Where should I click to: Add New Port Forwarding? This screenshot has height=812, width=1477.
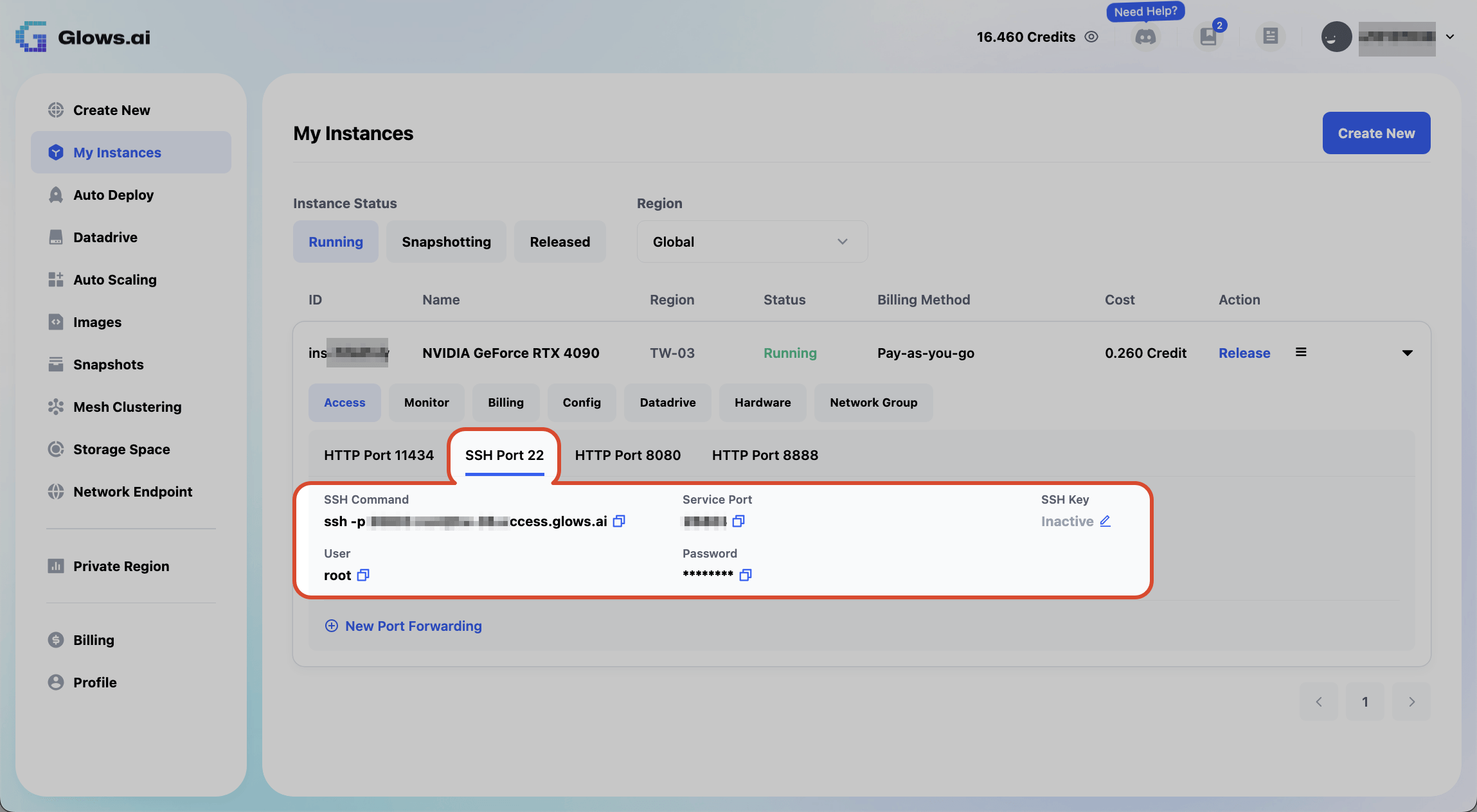[404, 626]
